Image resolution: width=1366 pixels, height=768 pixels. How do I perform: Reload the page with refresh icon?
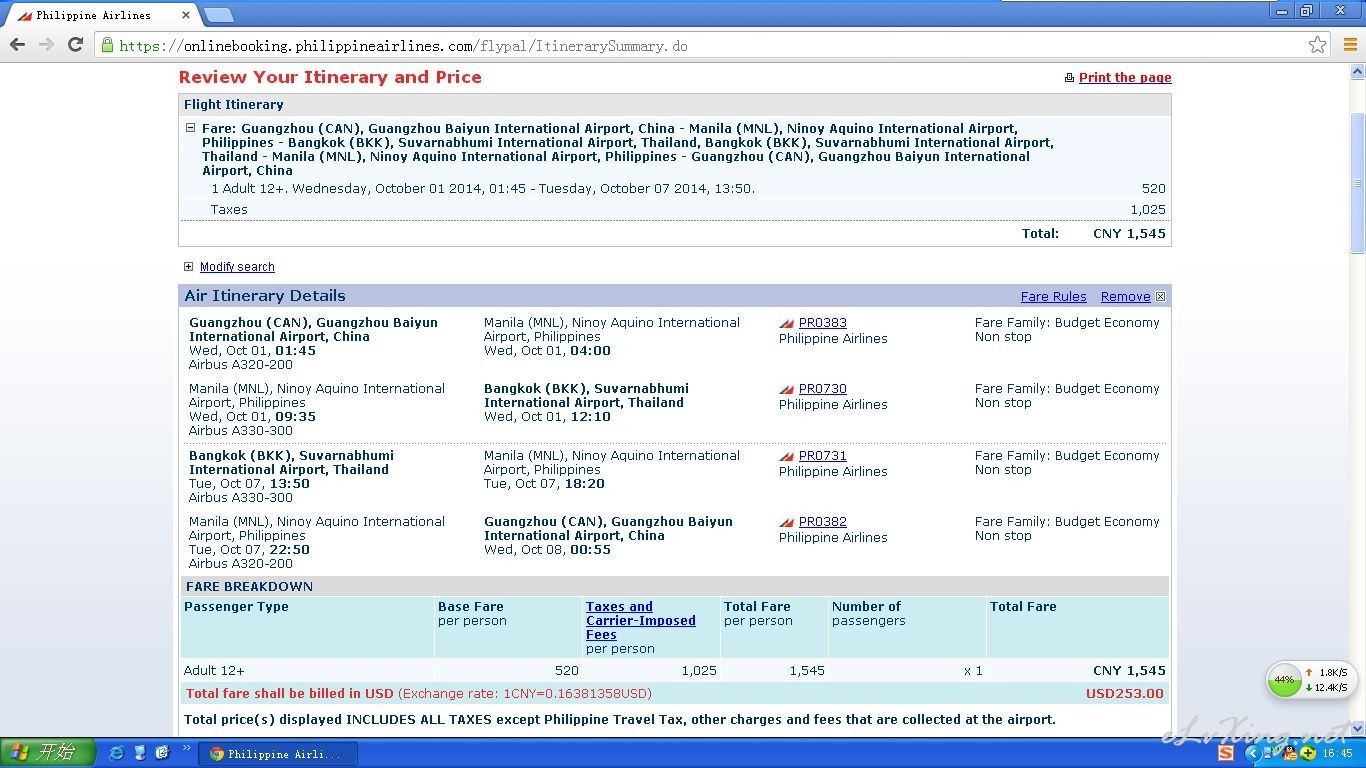pos(75,45)
